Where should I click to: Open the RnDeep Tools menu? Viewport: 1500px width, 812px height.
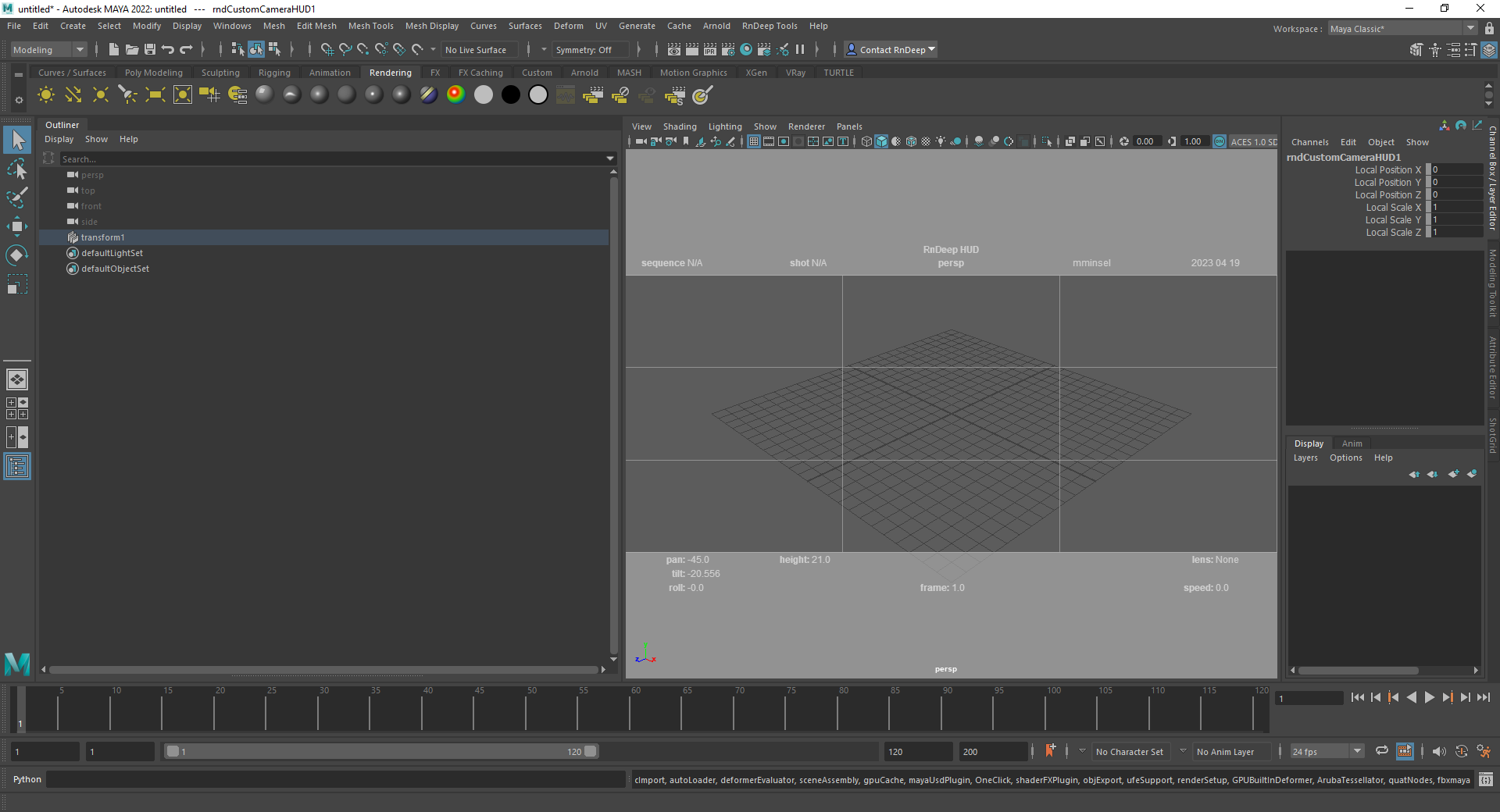click(769, 26)
